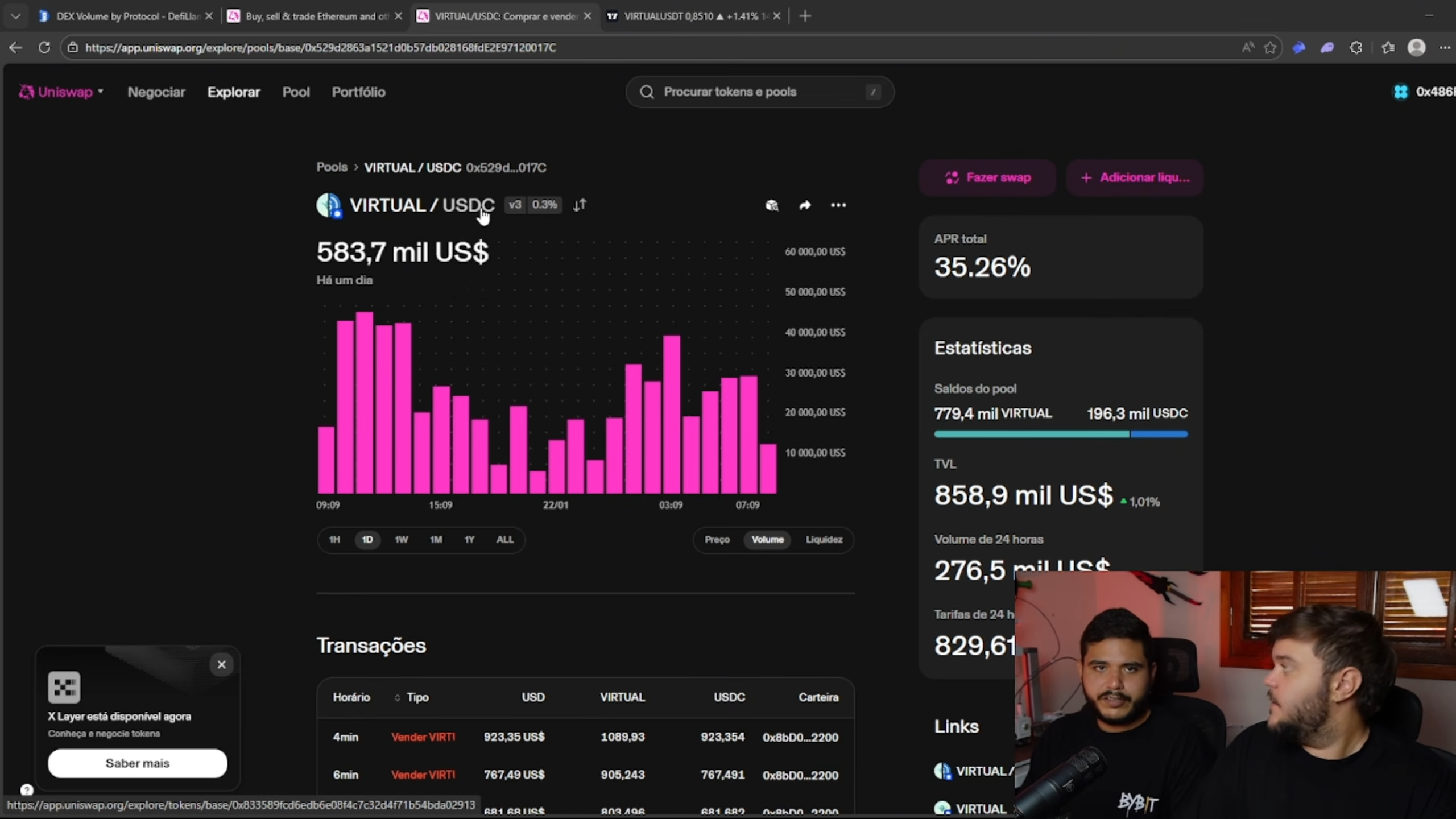Click the 767,49 US$ transaction value
The image size is (1456, 819).
514,775
